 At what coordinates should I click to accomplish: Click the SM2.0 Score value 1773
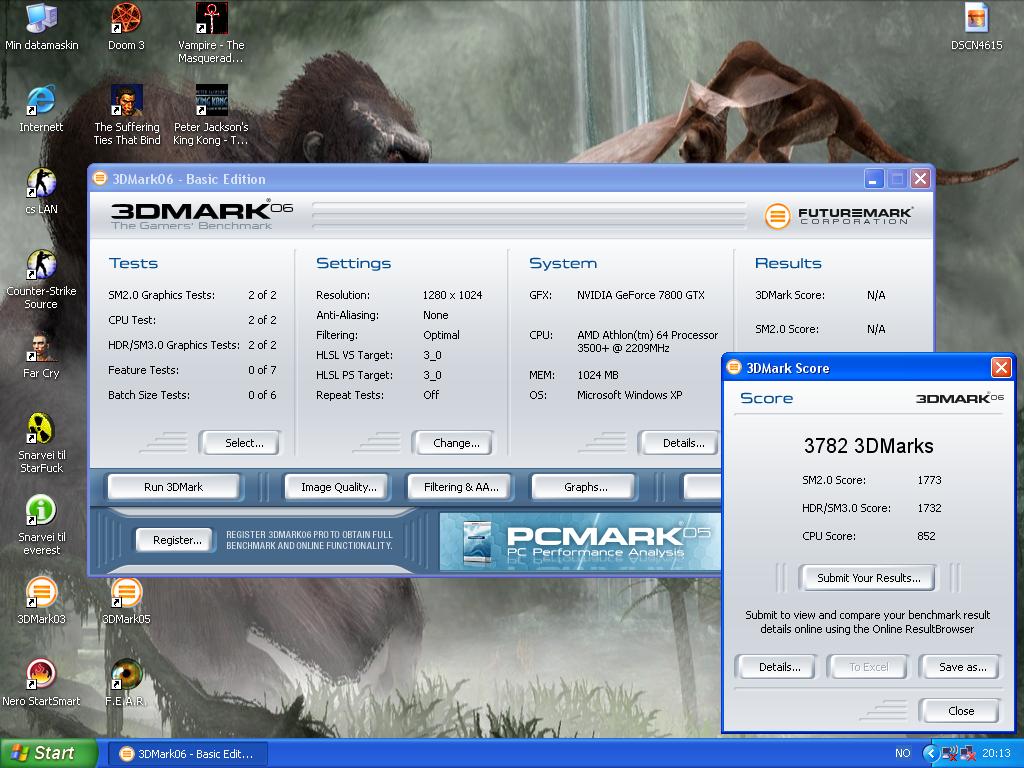(x=929, y=480)
